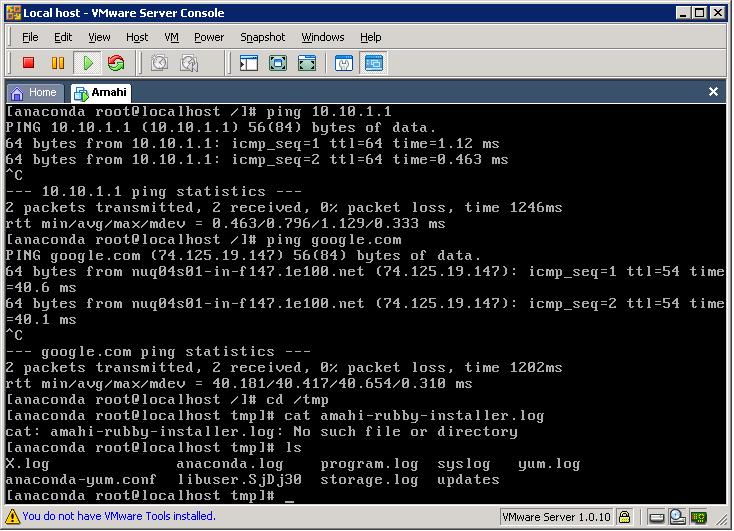Click the 'ping google.com' command line

(204, 240)
